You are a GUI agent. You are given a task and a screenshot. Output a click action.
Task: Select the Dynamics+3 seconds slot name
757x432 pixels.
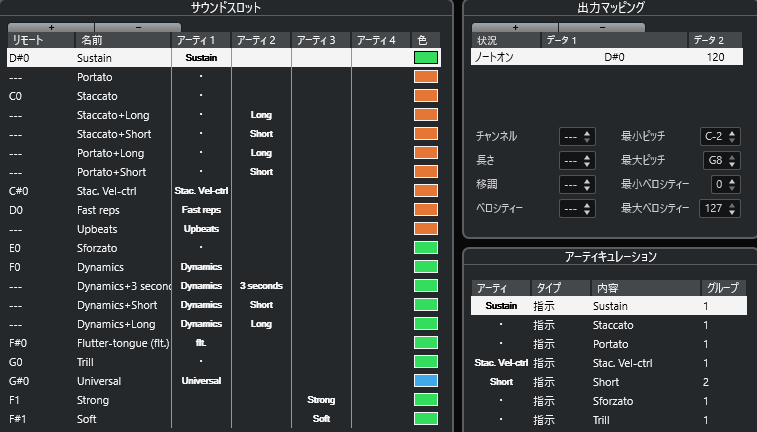click(x=124, y=286)
